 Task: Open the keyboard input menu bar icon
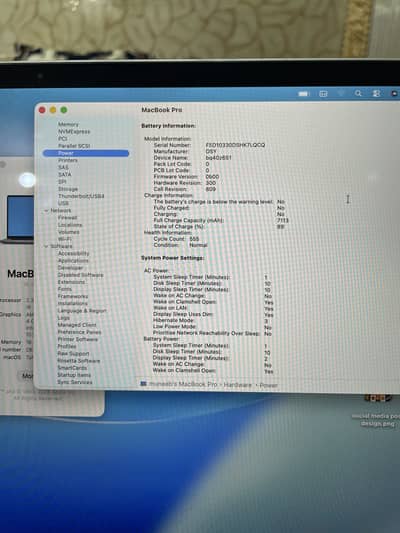coord(323,94)
